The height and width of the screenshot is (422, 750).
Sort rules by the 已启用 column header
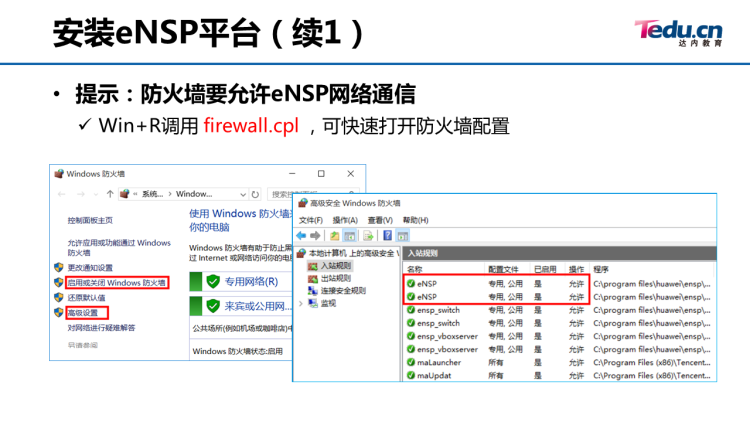coord(545,269)
